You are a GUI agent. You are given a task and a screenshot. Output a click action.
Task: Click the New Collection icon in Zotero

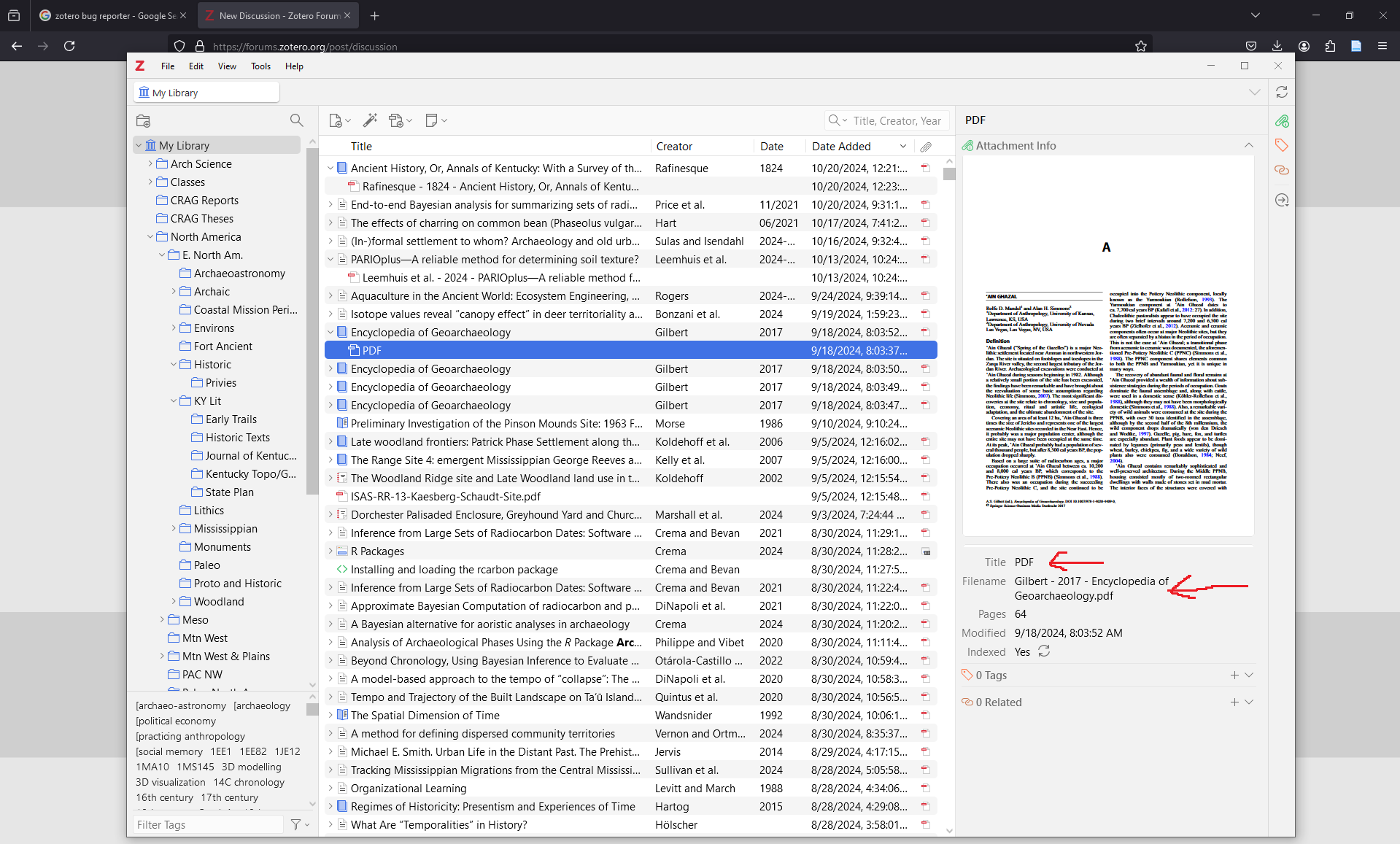[143, 120]
